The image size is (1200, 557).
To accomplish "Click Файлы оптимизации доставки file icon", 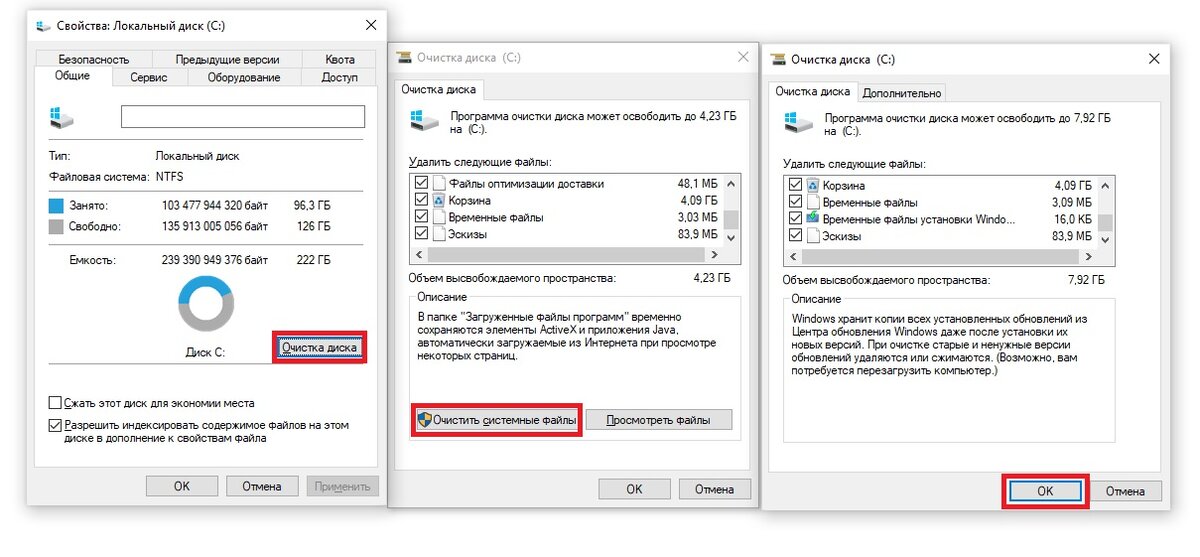I will click(439, 183).
